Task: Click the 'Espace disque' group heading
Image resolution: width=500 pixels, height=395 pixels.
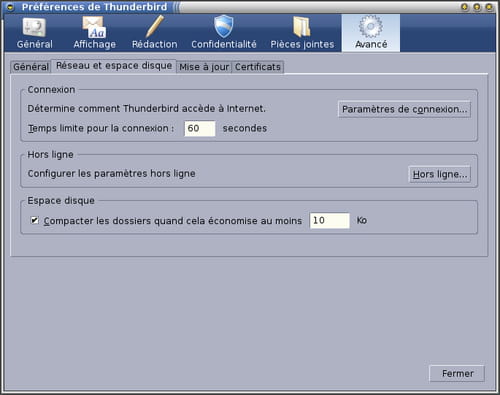Action: tap(61, 201)
